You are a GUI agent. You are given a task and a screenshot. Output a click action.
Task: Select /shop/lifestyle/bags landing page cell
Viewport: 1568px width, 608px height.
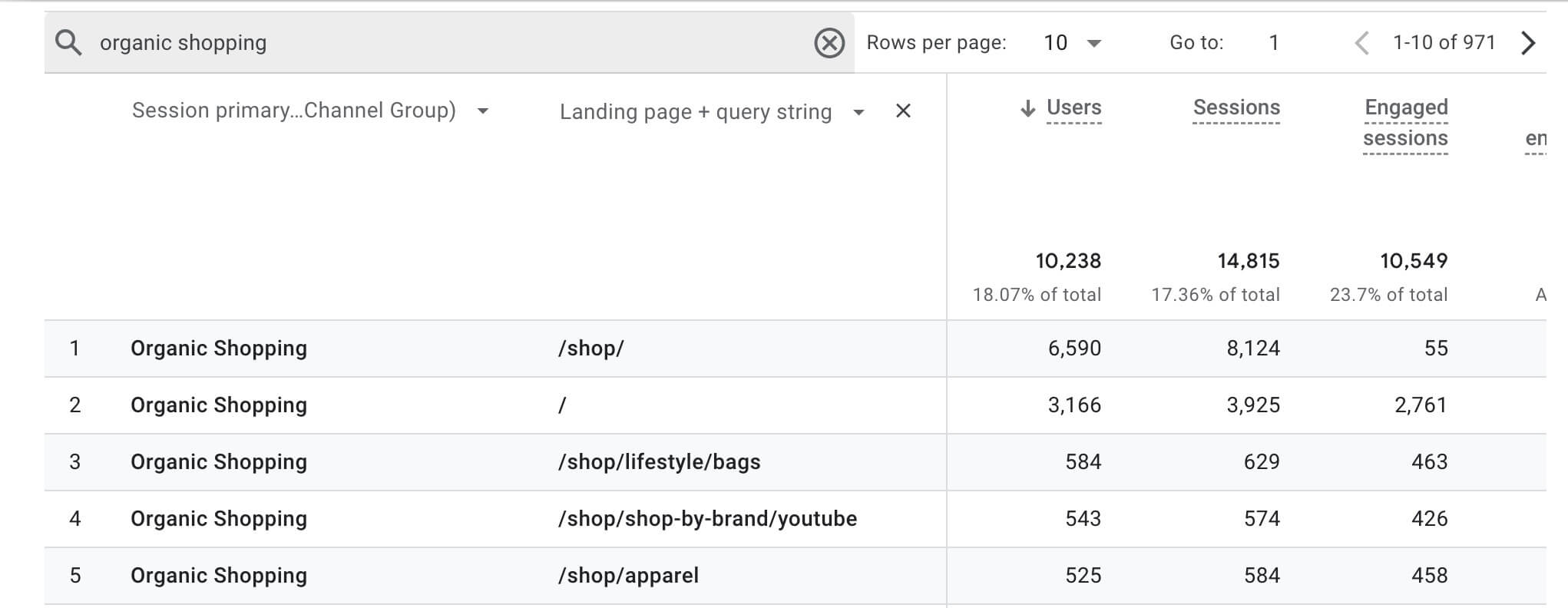[659, 462]
